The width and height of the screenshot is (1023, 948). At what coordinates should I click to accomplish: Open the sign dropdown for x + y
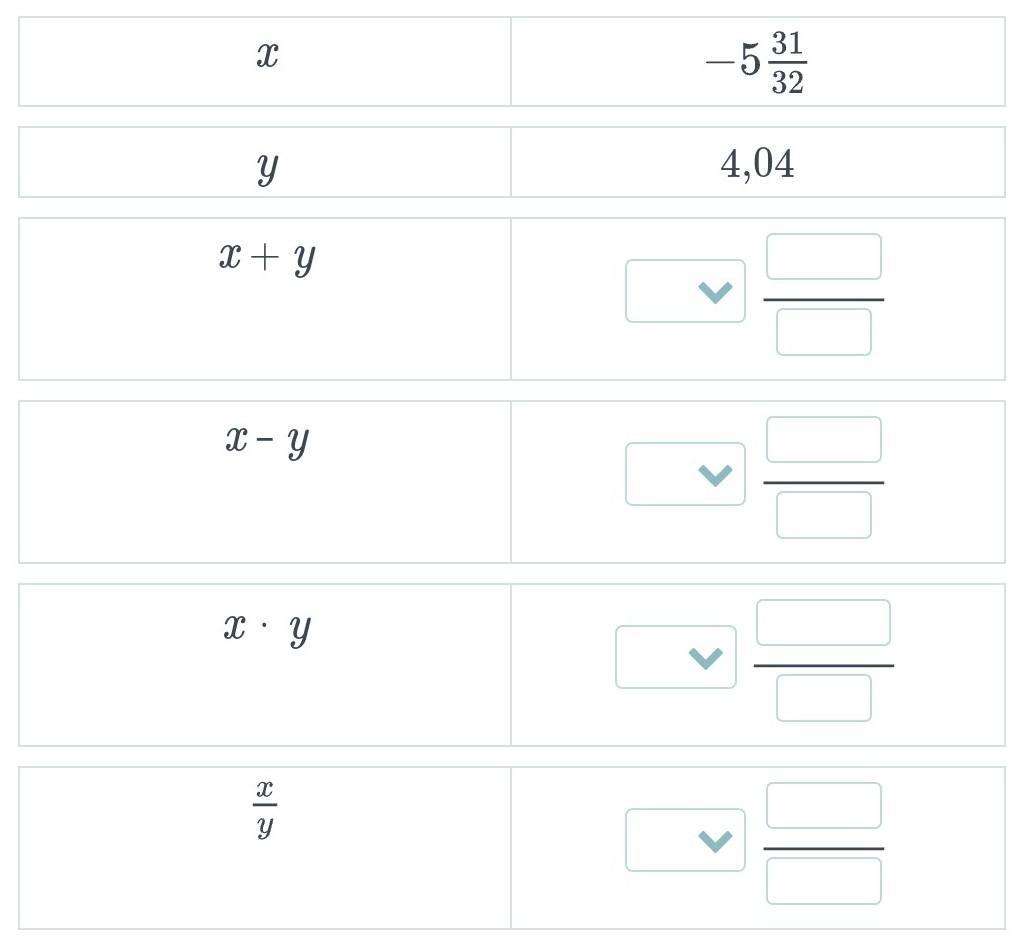tap(685, 291)
